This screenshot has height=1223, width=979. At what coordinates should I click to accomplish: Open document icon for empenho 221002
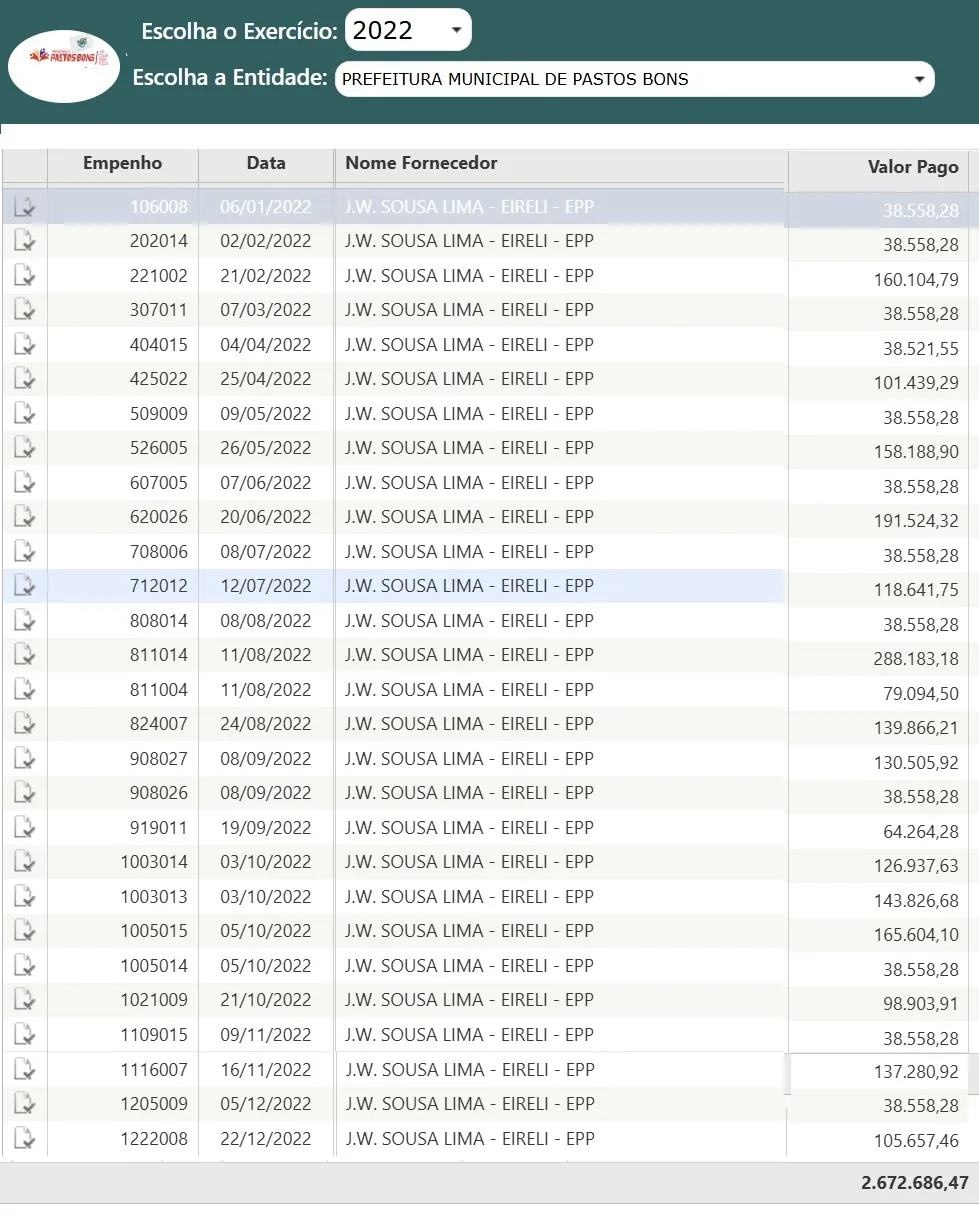[x=25, y=276]
